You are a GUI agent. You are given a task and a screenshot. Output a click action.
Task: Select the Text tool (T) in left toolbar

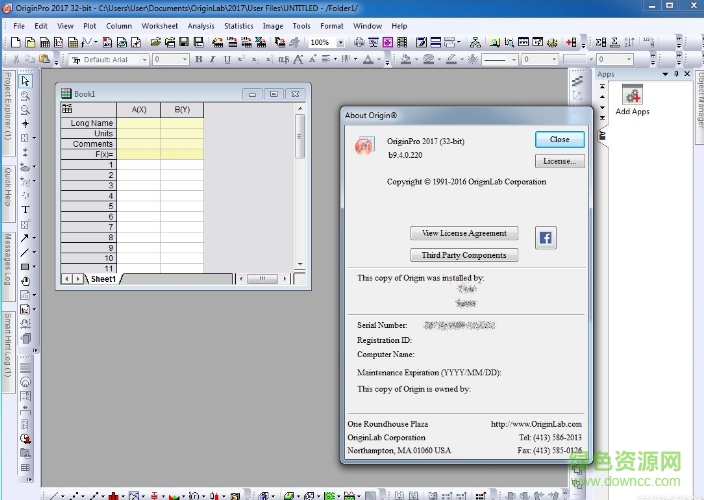tap(25, 210)
